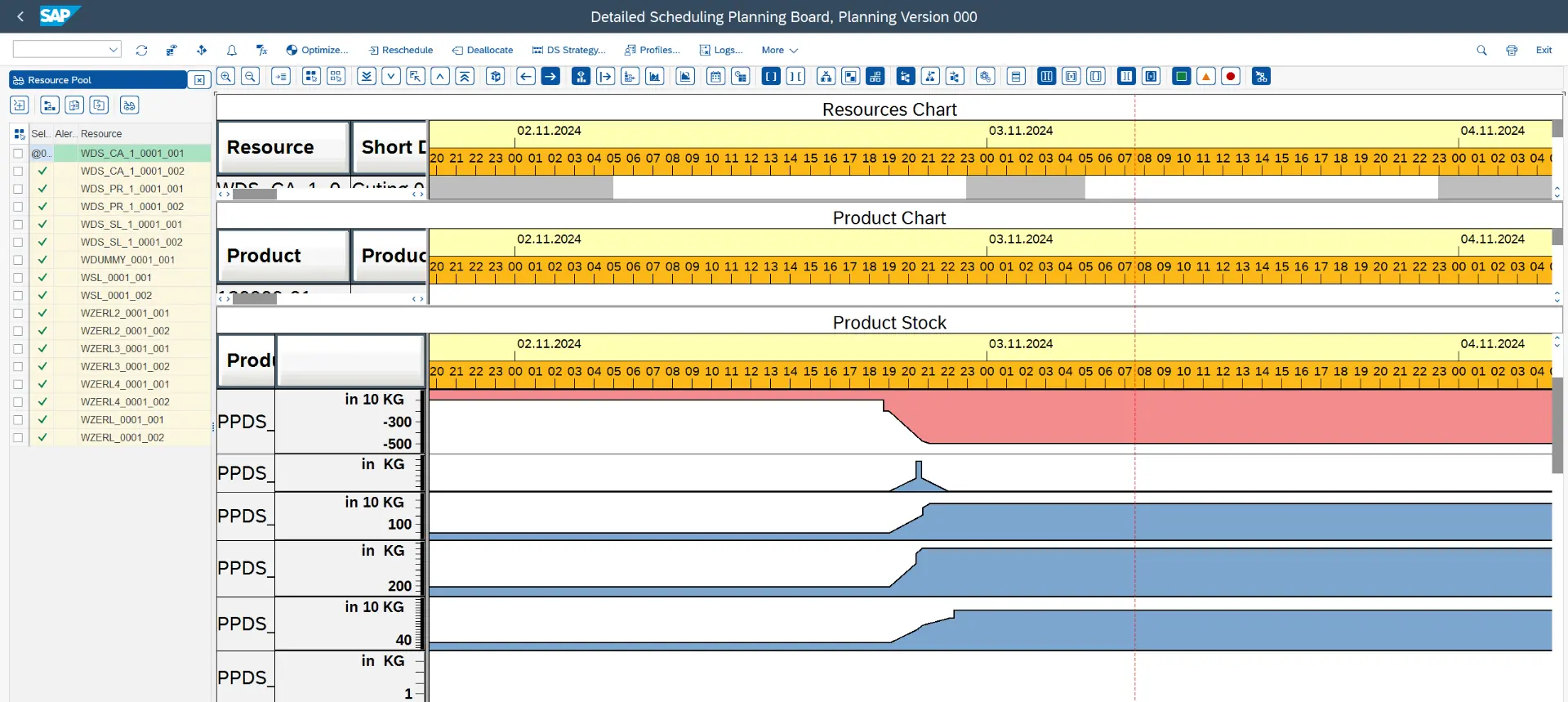Screen dimensions: 1568x702
Task: Click the zoom out magnifier icon
Action: [251, 76]
